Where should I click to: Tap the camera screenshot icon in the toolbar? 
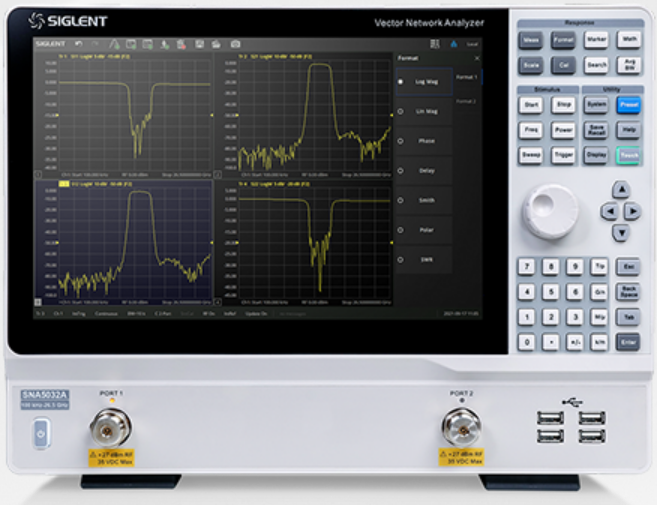click(235, 44)
